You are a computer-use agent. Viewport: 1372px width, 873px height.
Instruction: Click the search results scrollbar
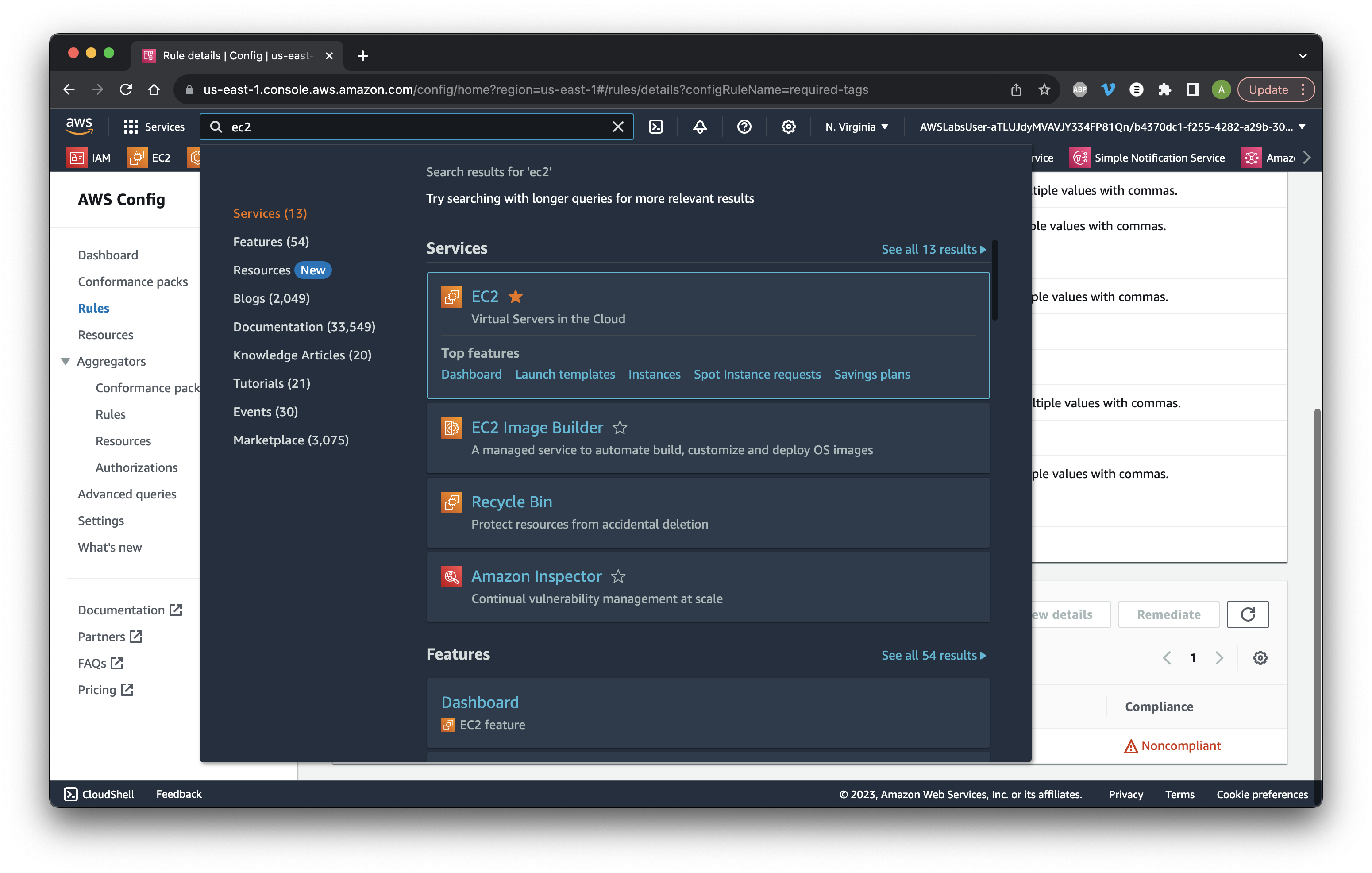coord(995,280)
